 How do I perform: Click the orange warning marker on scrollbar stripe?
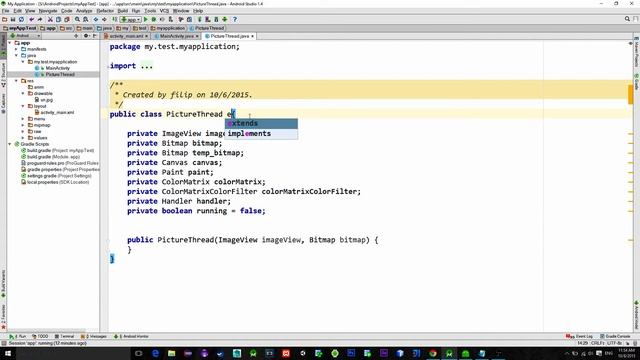(x=631, y=95)
